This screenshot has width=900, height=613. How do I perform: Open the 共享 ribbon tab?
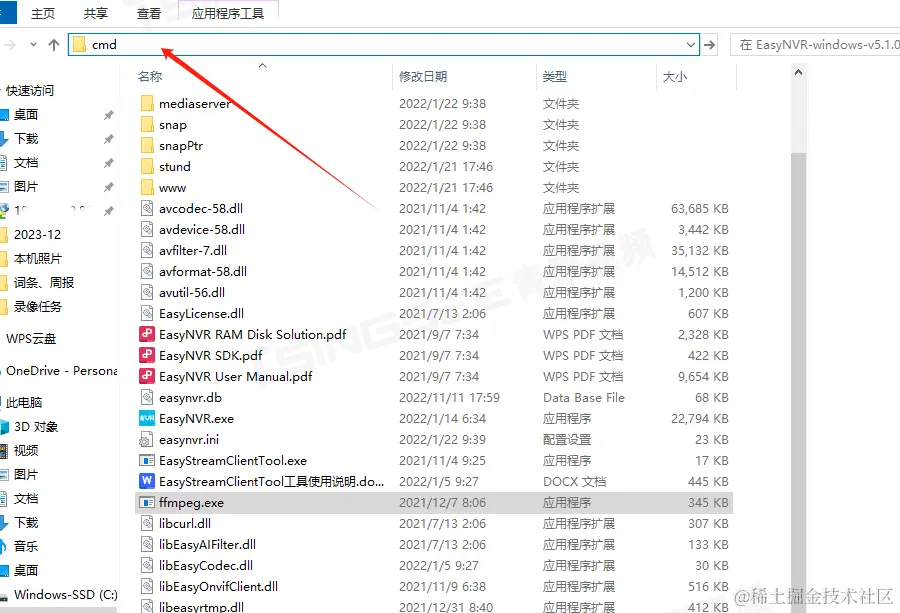[x=96, y=13]
